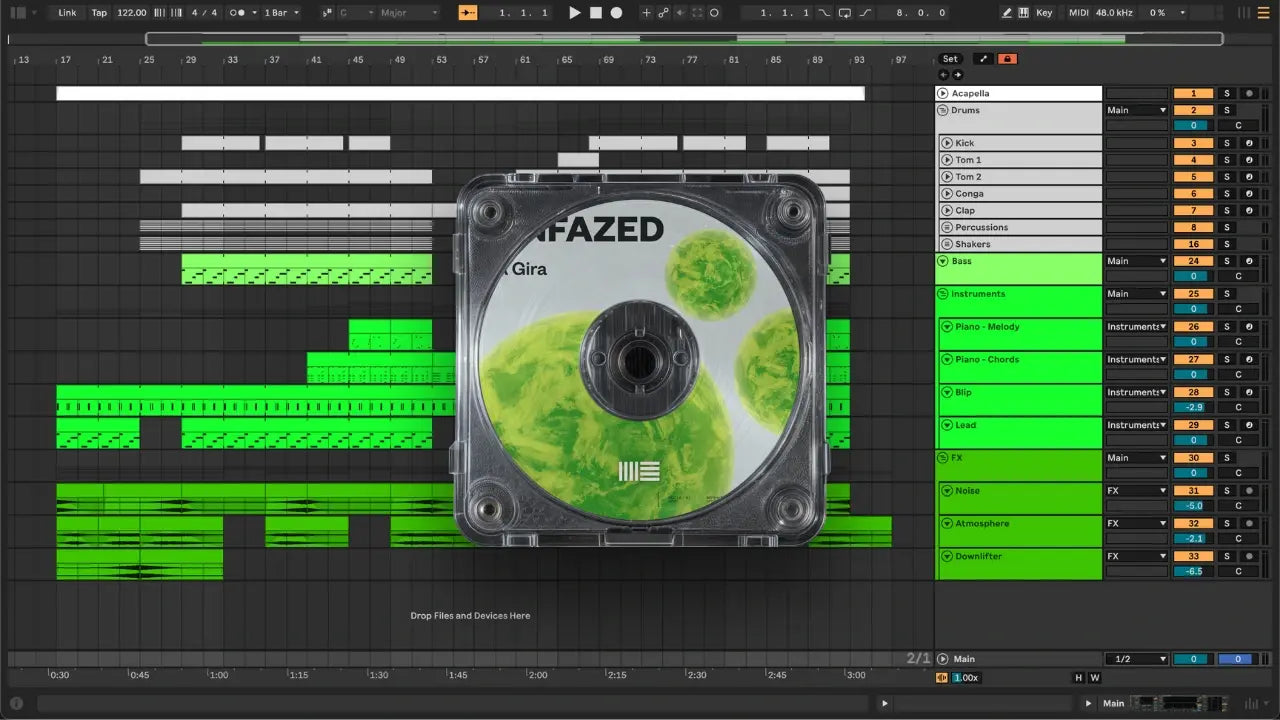Click the Tap tempo button

[x=99, y=13]
